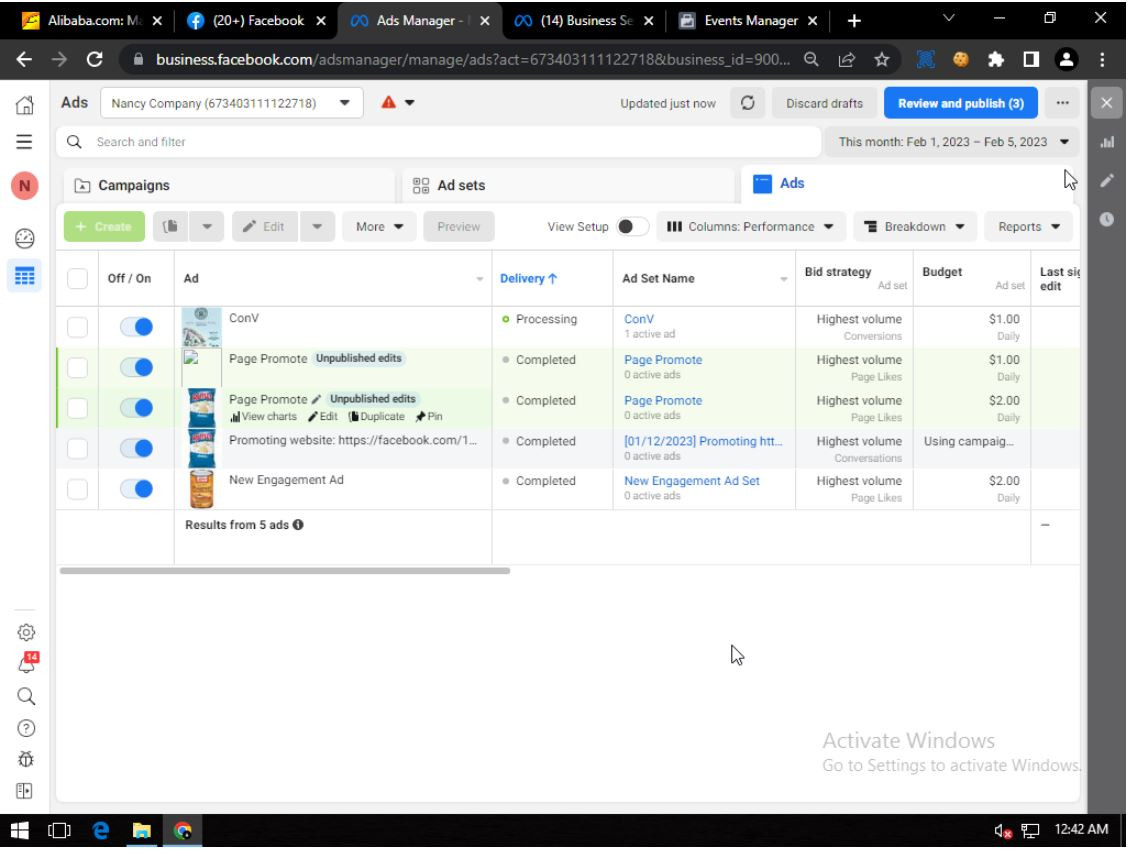This screenshot has height=853, width=1130.
Task: Click the red warning triangle account alert
Action: click(x=390, y=103)
